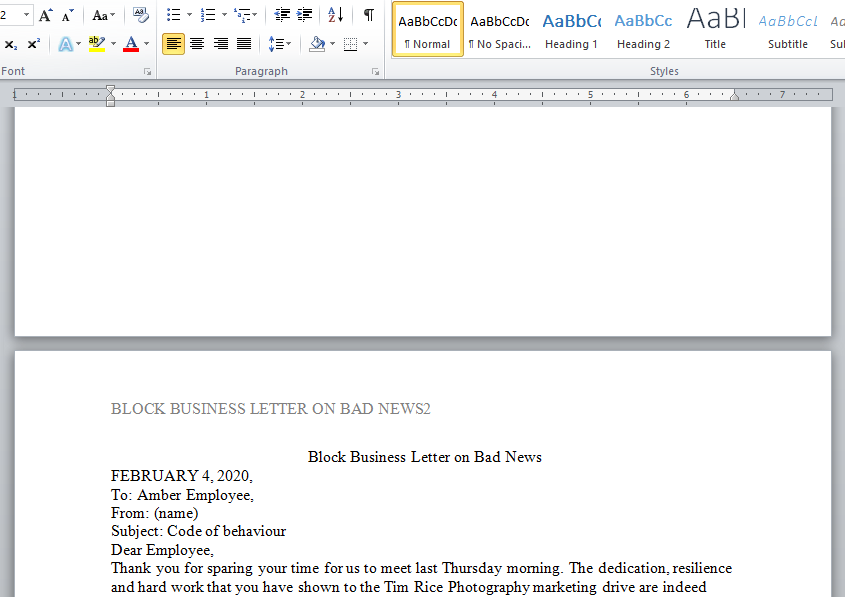The width and height of the screenshot is (845, 597).
Task: Decrease the paragraph indent
Action: pos(282,15)
